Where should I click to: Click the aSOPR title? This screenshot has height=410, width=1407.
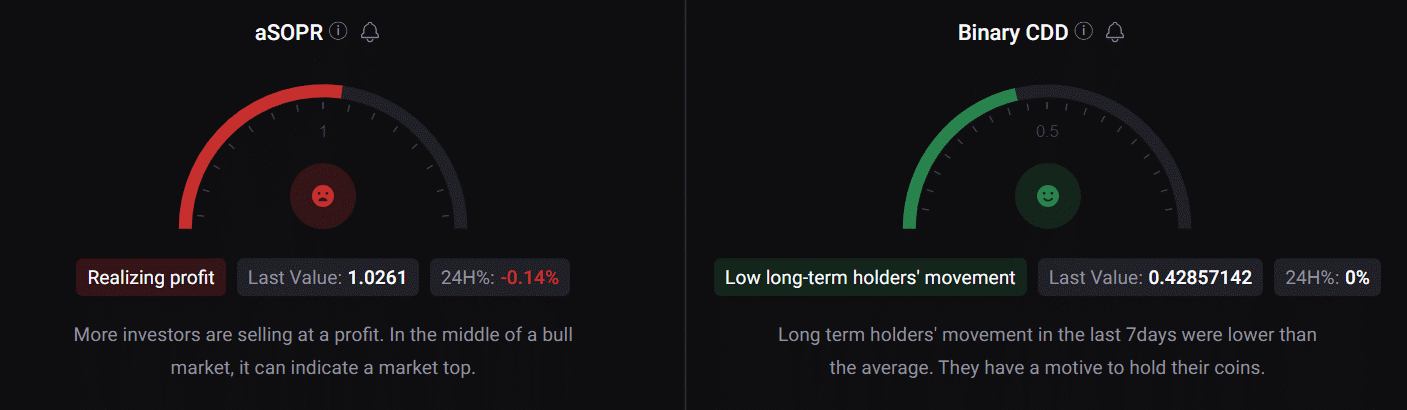288,32
